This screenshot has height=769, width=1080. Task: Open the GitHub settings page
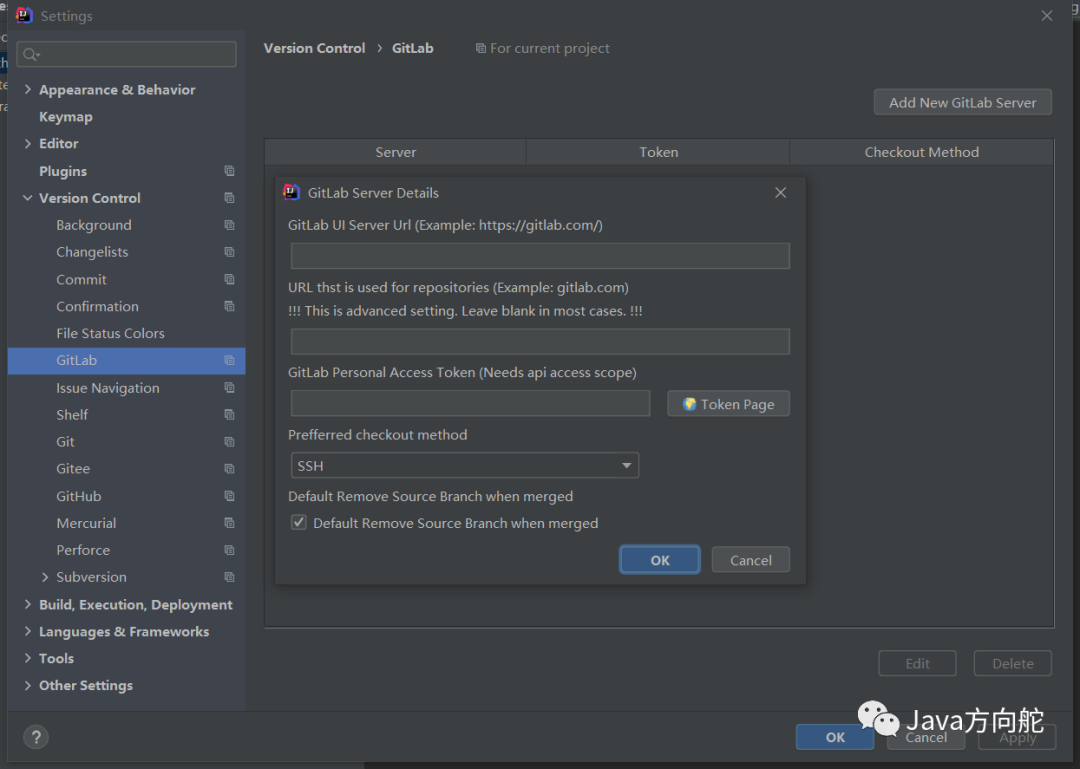pos(79,496)
